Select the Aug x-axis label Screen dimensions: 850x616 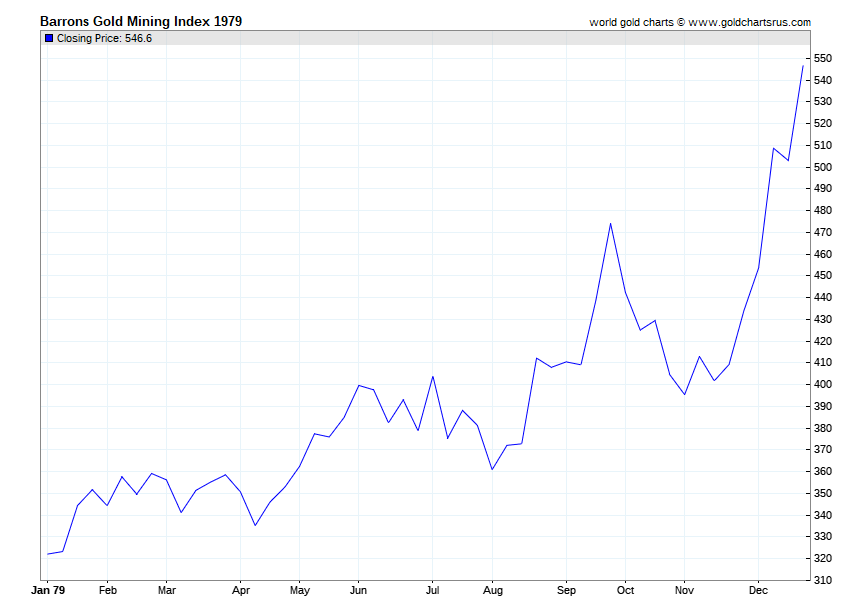(x=492, y=591)
